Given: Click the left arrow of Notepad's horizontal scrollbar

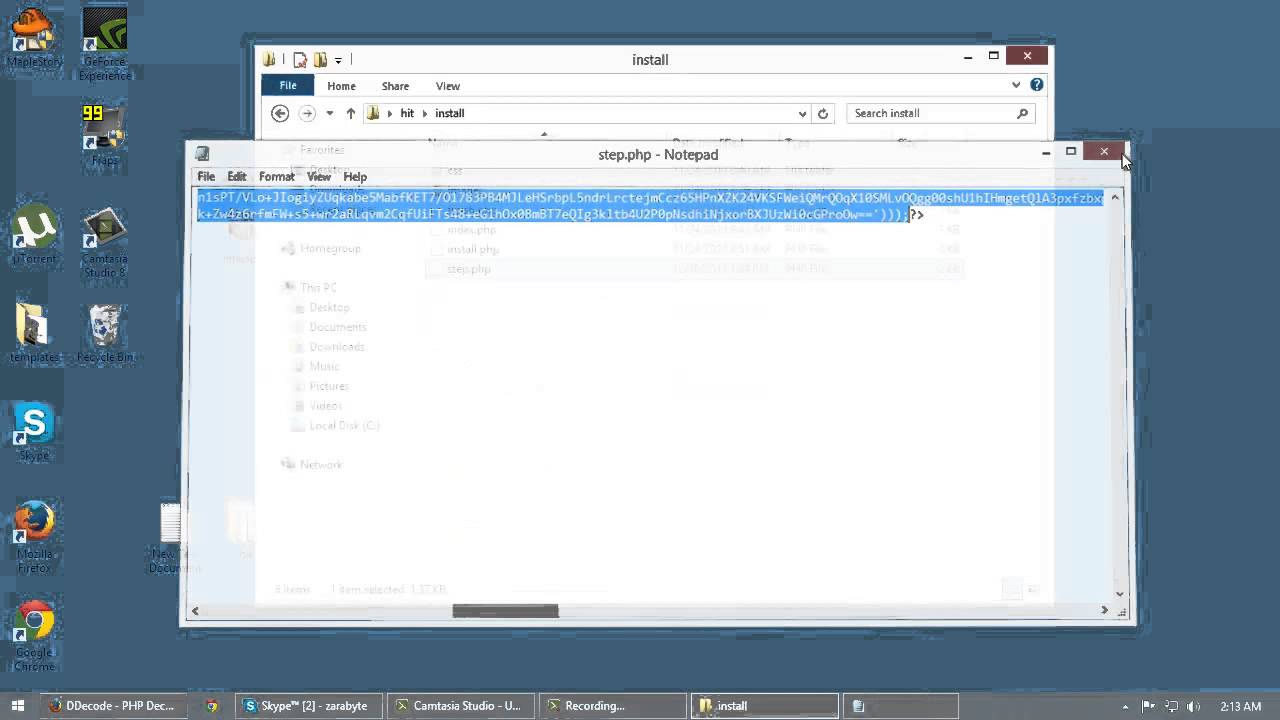Looking at the screenshot, I should point(195,610).
